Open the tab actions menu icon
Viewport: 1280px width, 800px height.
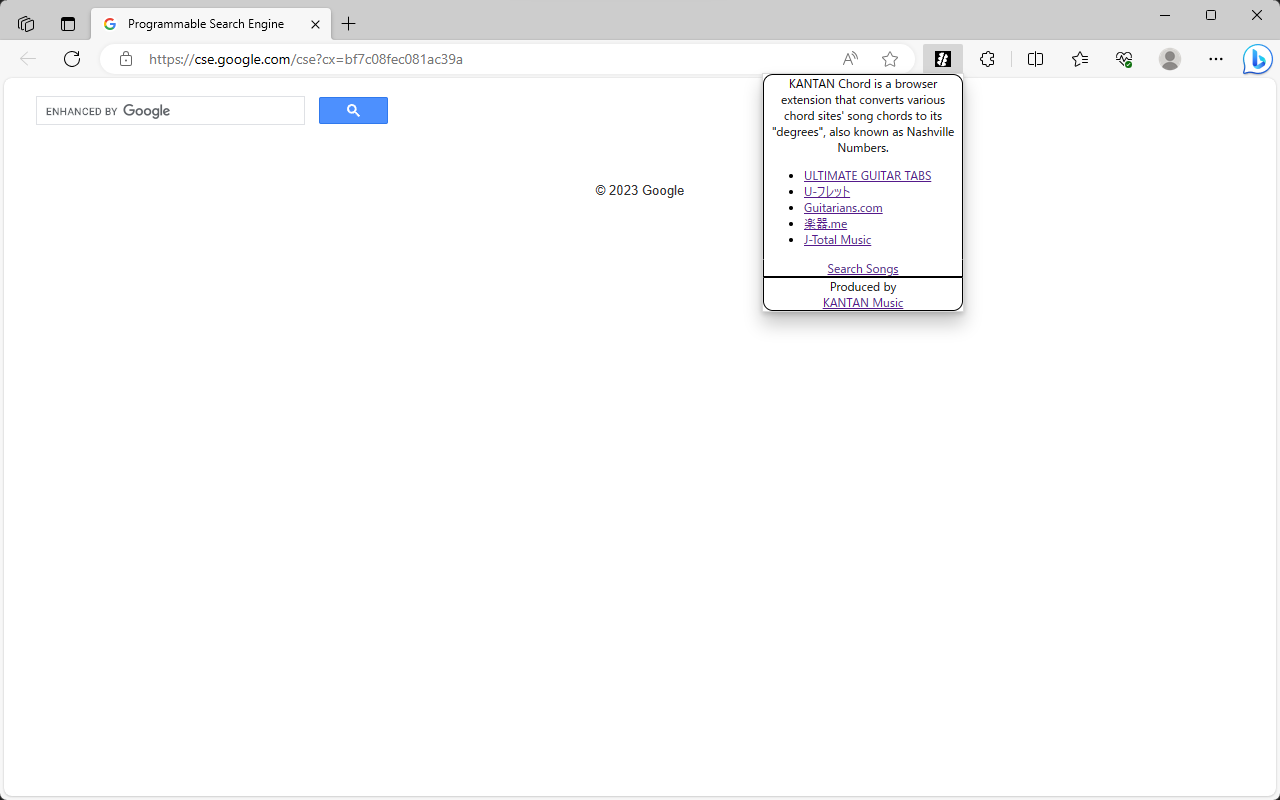tap(68, 24)
